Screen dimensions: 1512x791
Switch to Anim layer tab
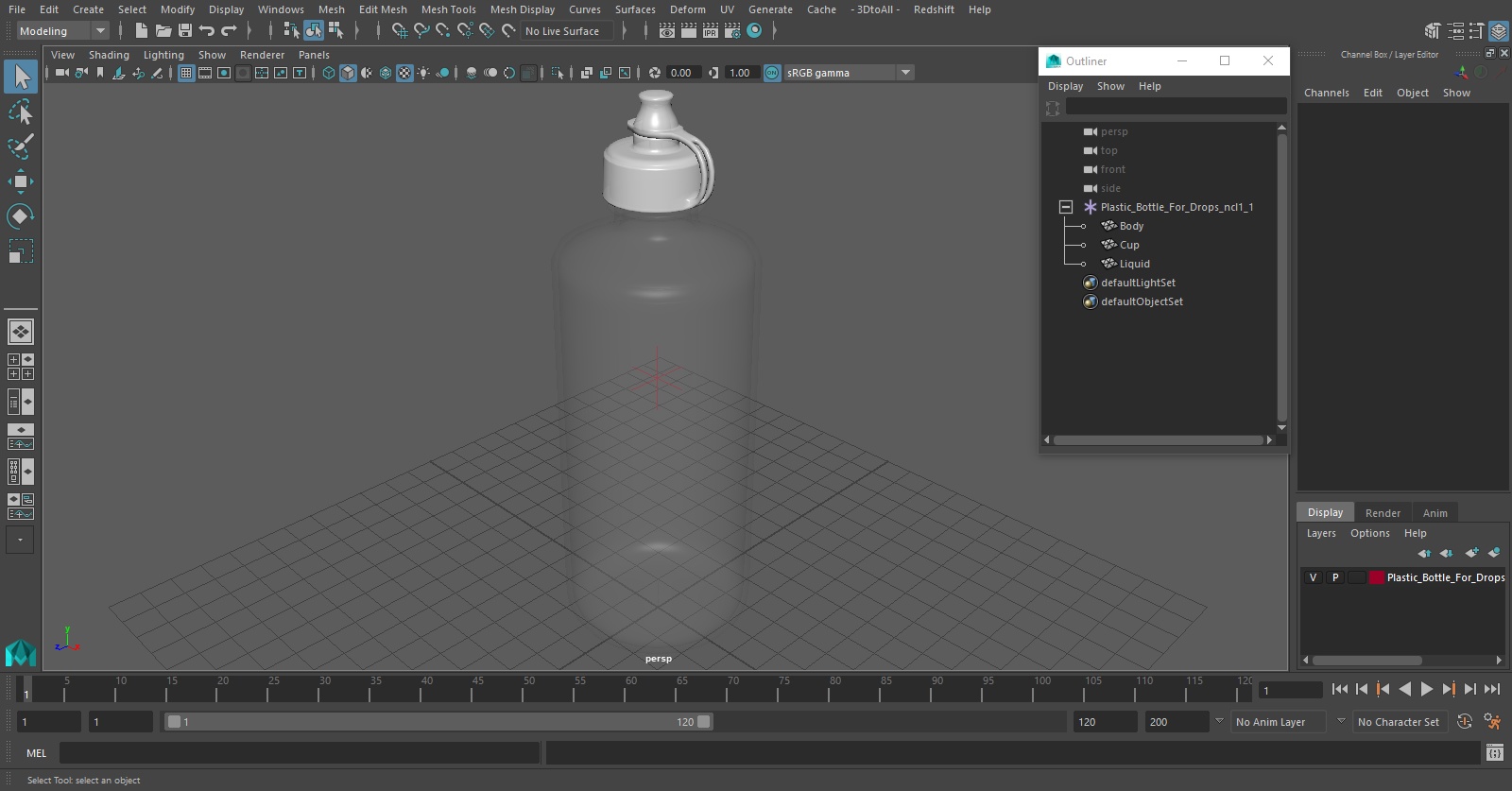pyautogui.click(x=1435, y=513)
